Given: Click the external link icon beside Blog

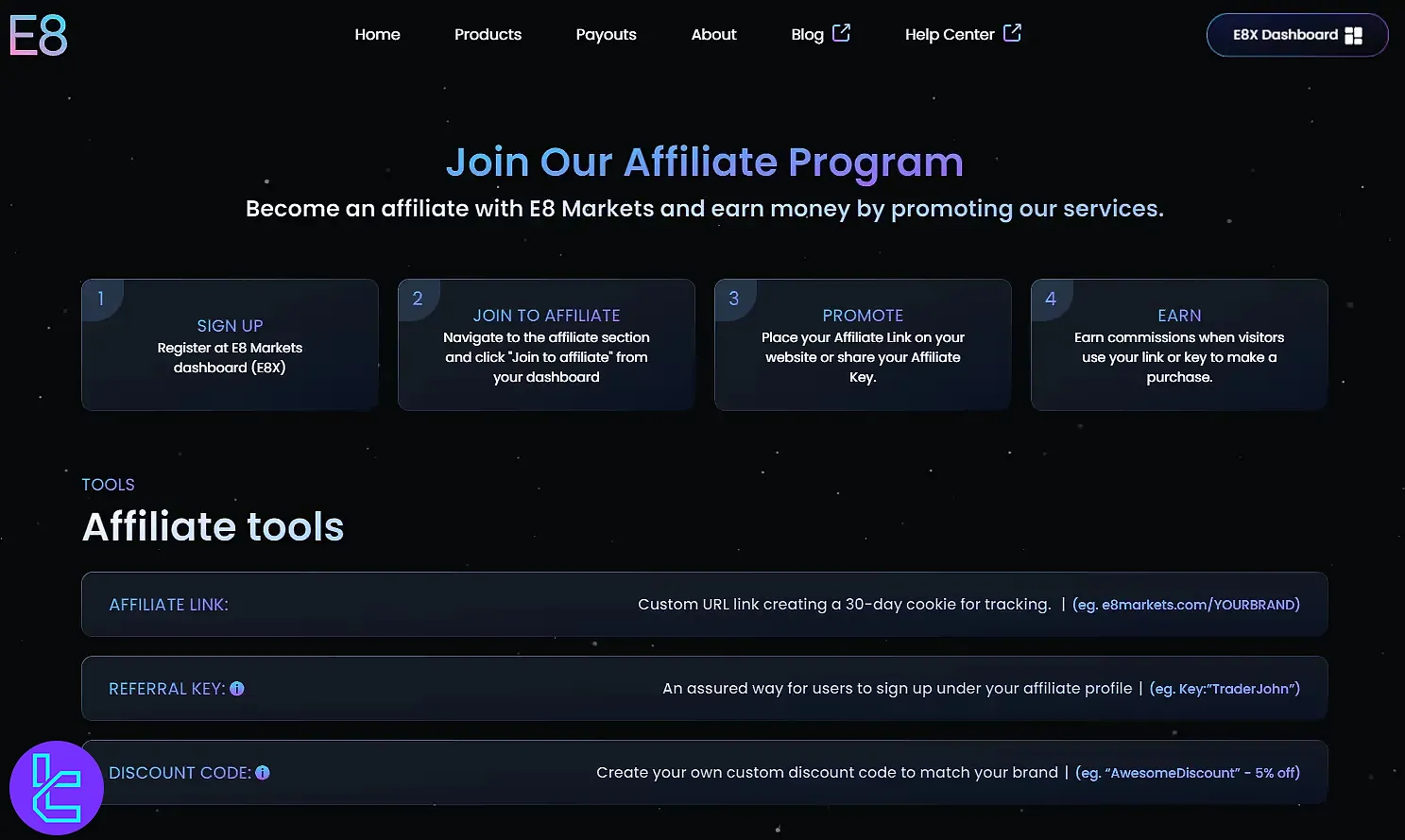Looking at the screenshot, I should (x=841, y=33).
